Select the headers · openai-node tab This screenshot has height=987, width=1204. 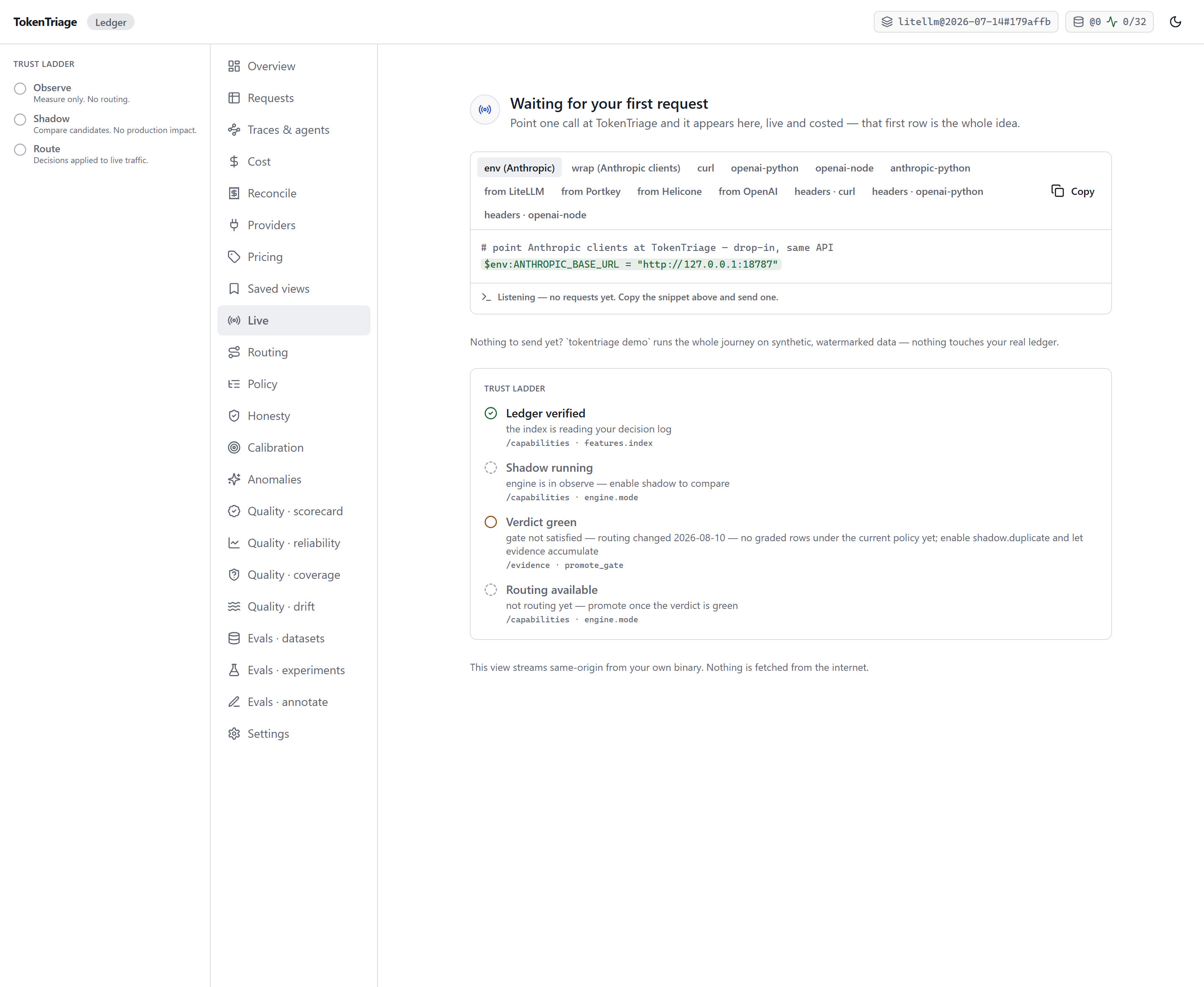click(x=535, y=215)
